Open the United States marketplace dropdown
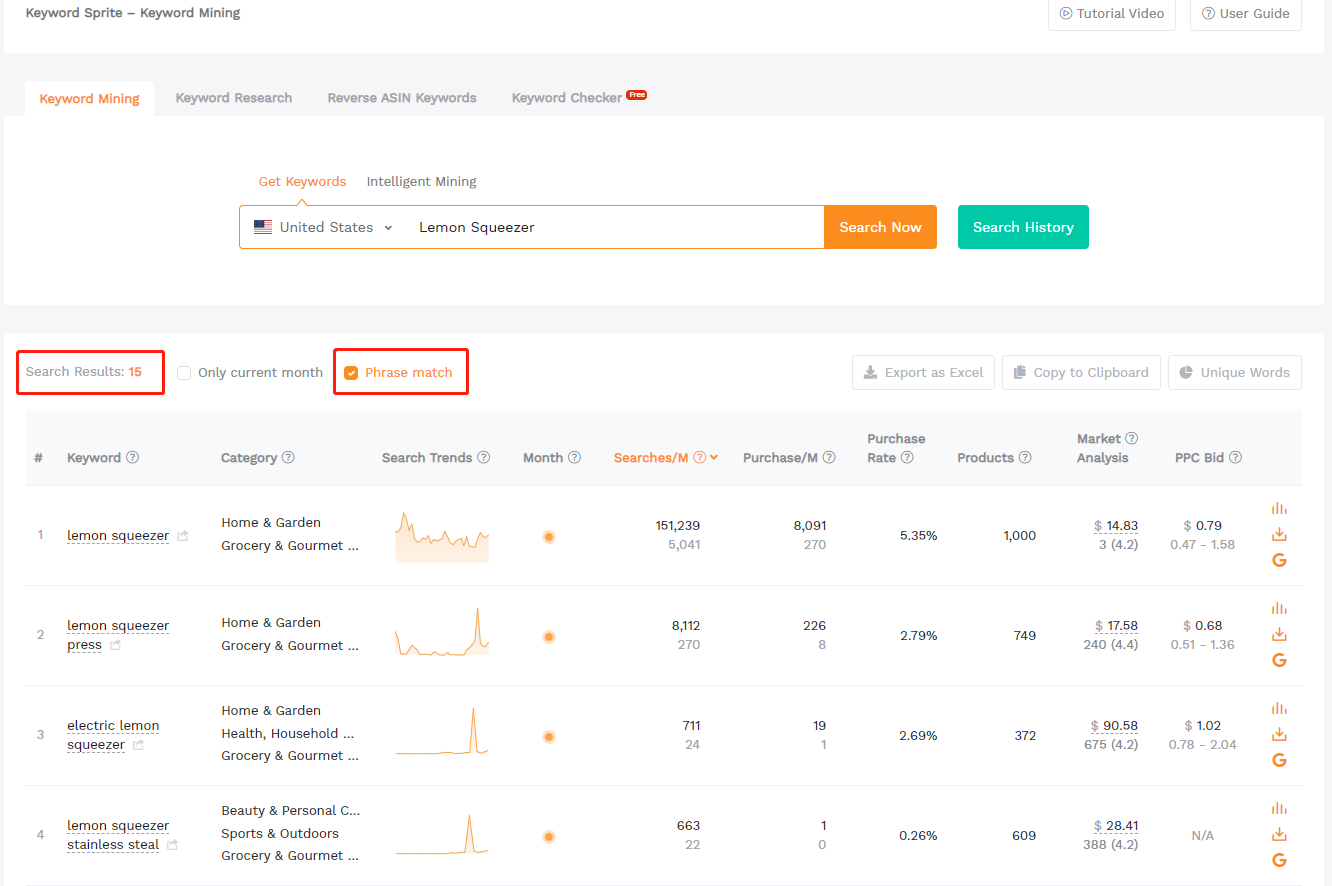1332x886 pixels. [x=324, y=228]
